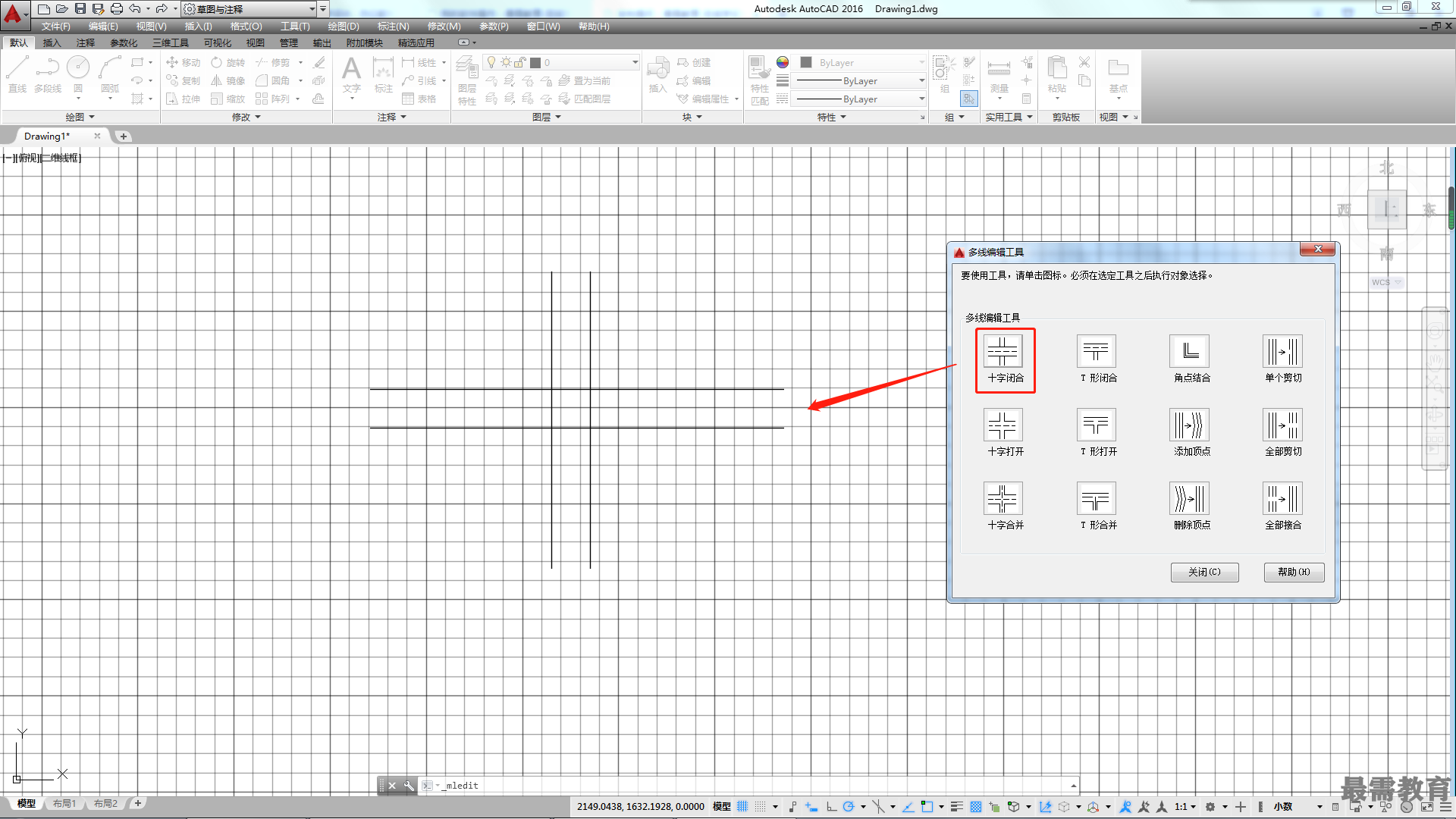The height and width of the screenshot is (819, 1456).
Task: Toggle group selection button in 组 panel
Action: point(969,99)
